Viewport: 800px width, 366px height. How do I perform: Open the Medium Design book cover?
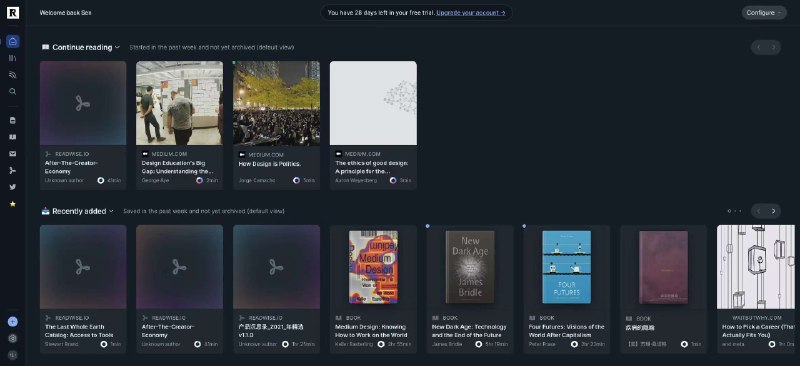click(373, 267)
